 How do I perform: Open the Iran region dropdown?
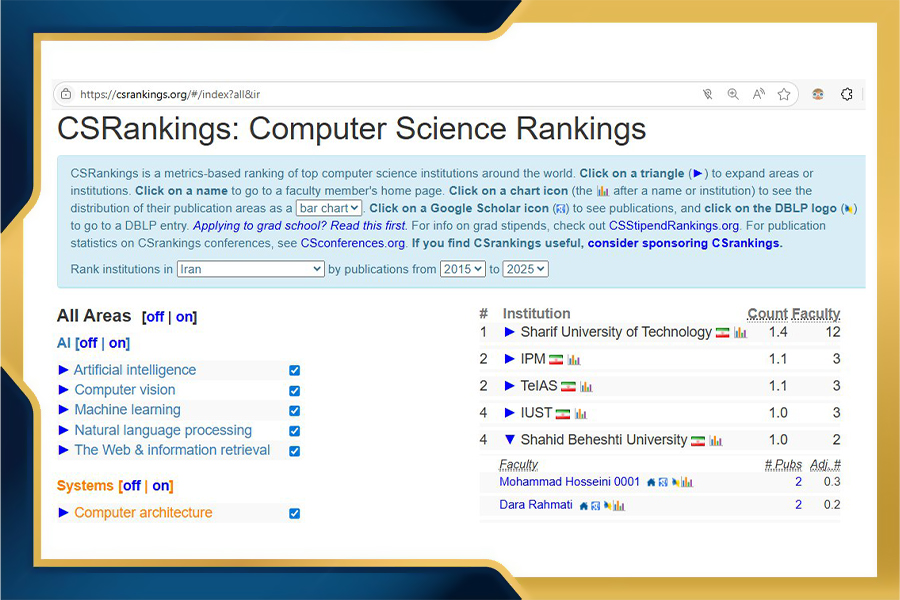point(250,269)
